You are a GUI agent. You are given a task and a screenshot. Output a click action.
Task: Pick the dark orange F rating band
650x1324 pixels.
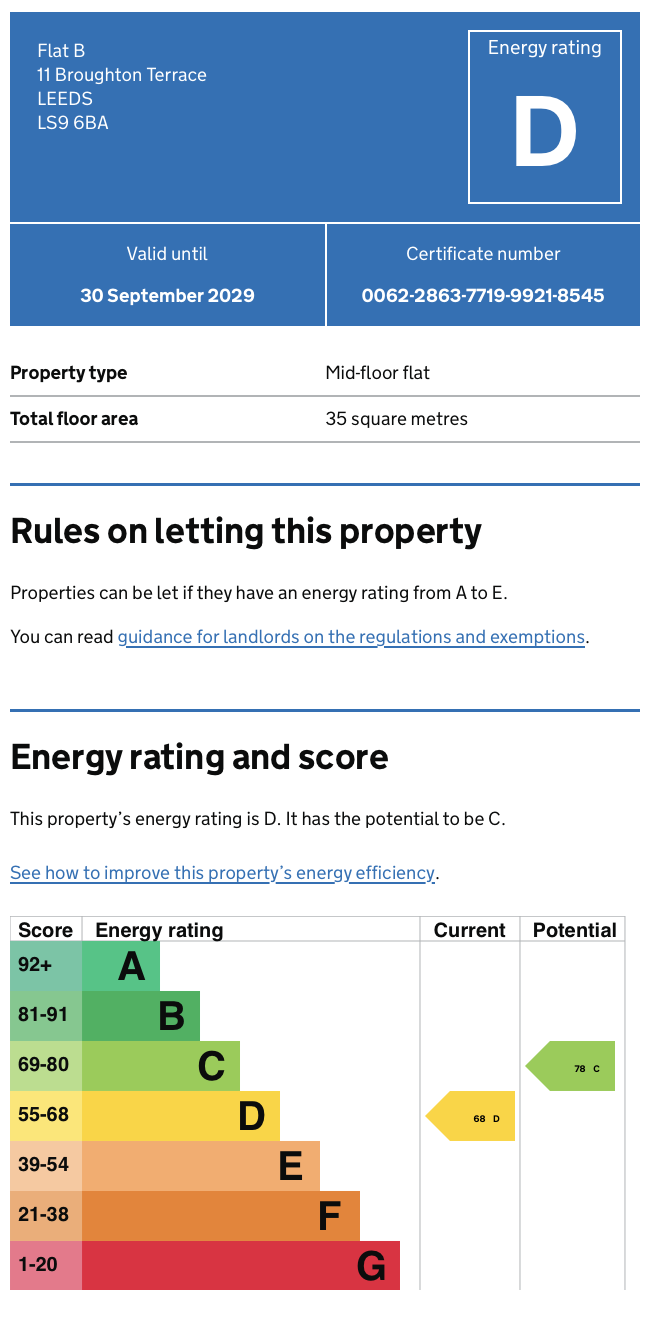[x=221, y=1216]
